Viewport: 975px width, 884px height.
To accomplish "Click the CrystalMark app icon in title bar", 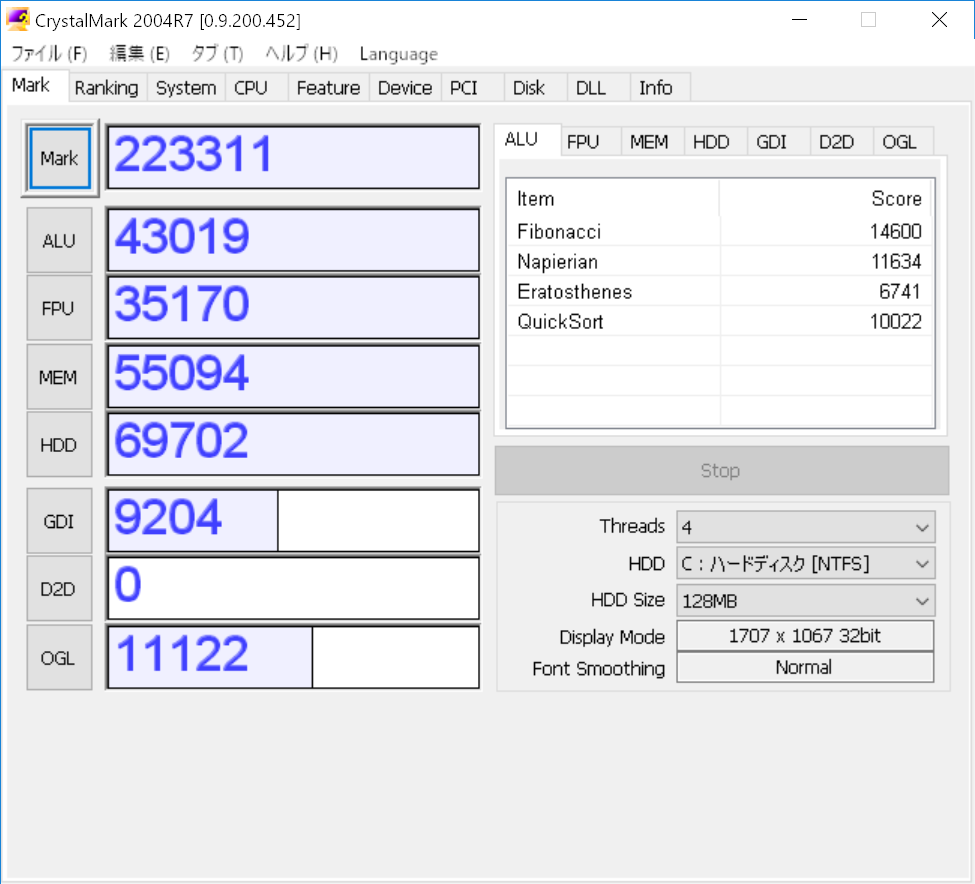I will click(x=17, y=19).
